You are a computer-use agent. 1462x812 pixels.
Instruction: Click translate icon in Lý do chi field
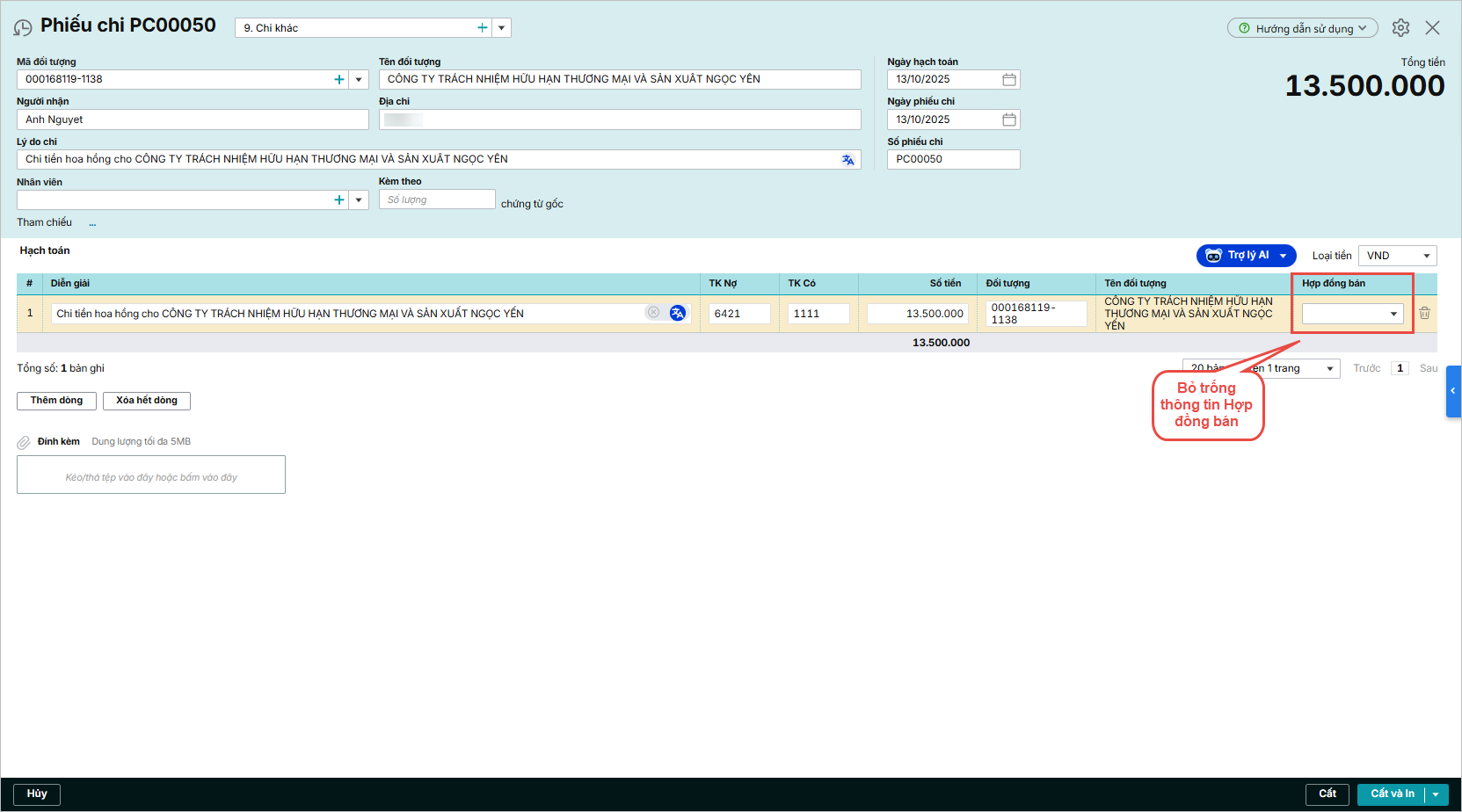(x=847, y=160)
